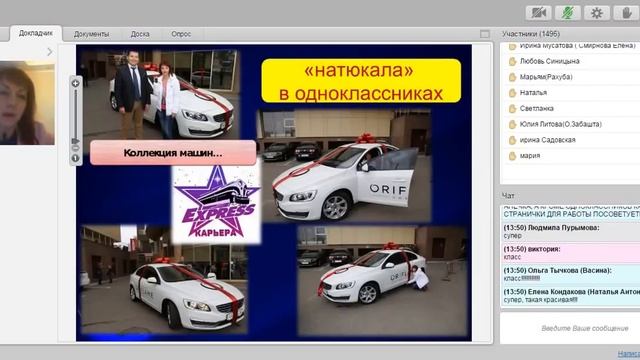Click the zoom slider track on slide

coord(76,113)
